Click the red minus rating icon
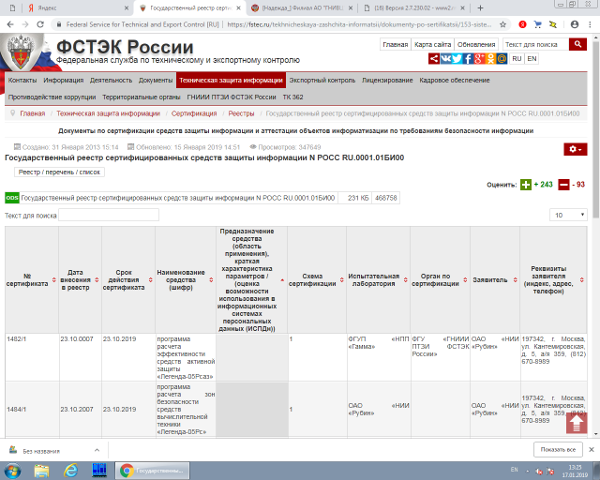600x480 pixels. [564, 184]
